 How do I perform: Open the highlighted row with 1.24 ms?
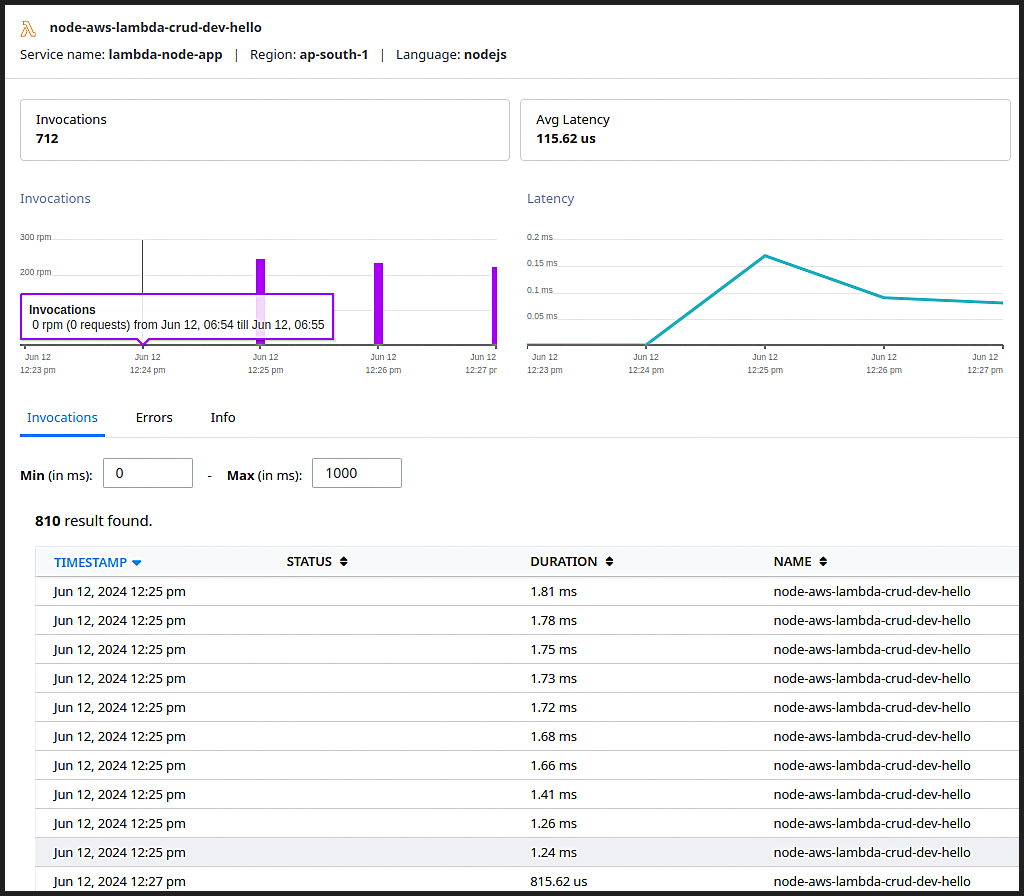click(x=526, y=852)
